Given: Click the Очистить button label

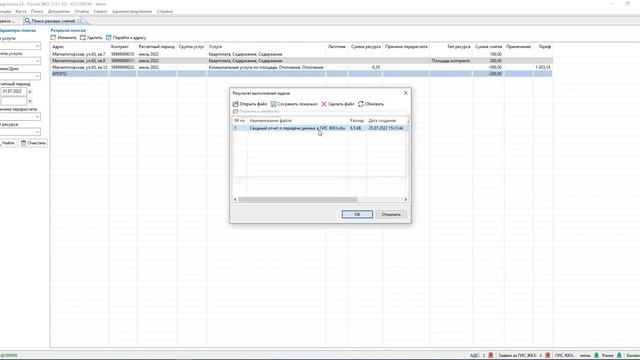Looking at the screenshot, I should pos(36,143).
